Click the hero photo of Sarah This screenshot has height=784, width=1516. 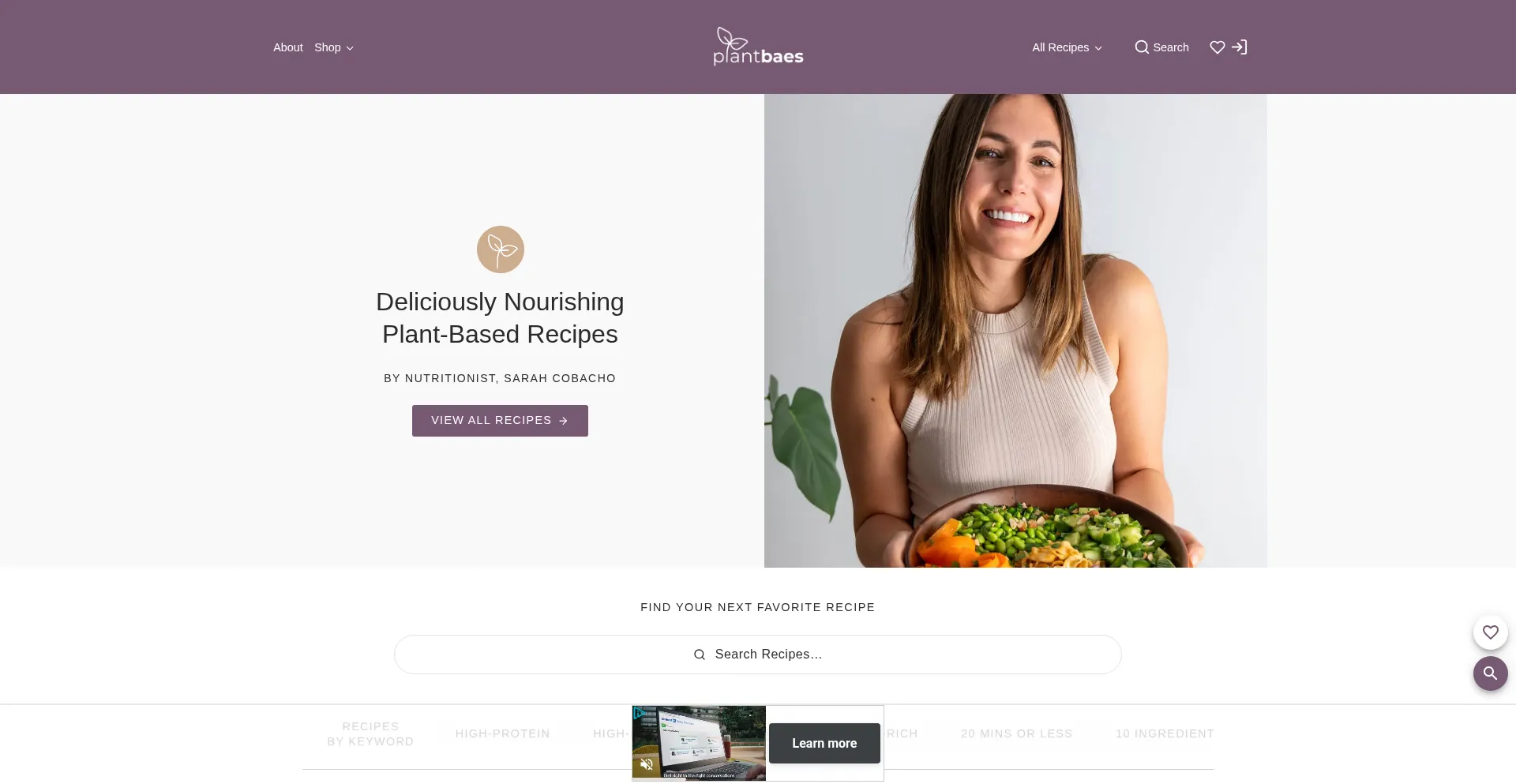tap(1015, 331)
